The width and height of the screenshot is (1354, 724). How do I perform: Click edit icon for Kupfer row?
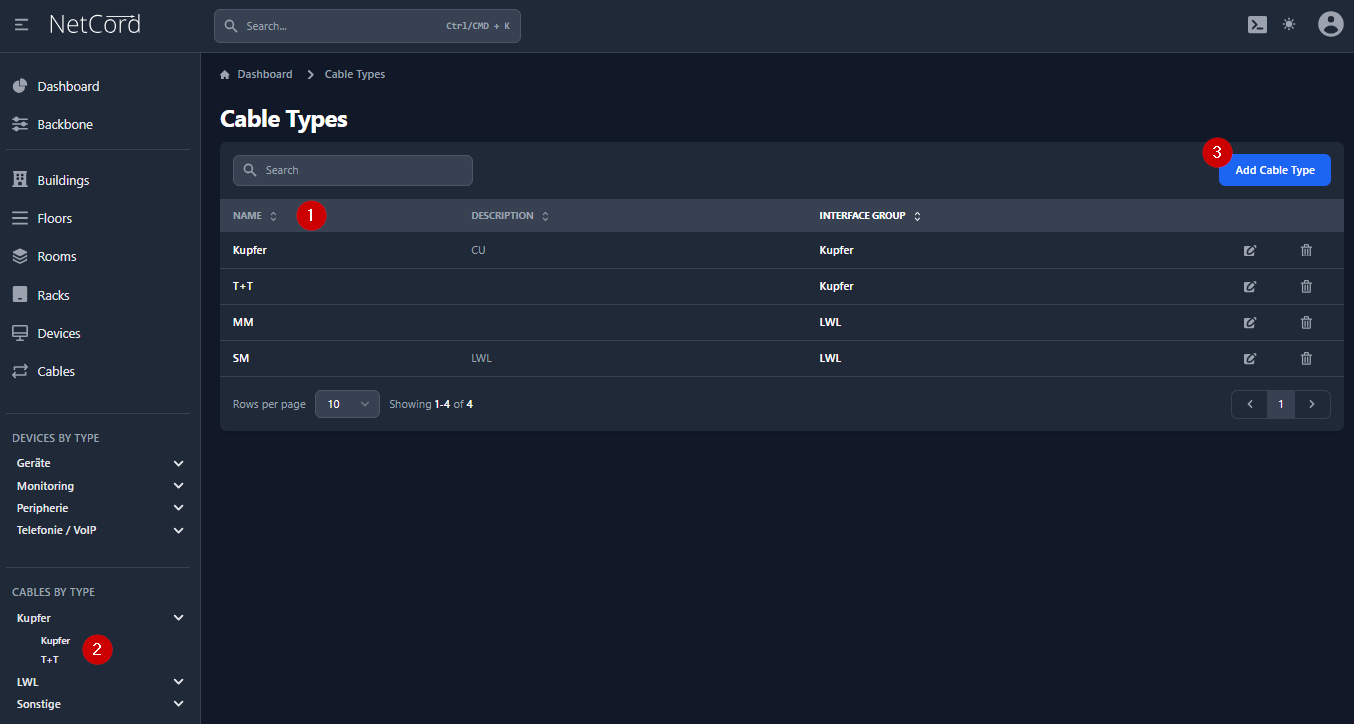[x=1249, y=250]
